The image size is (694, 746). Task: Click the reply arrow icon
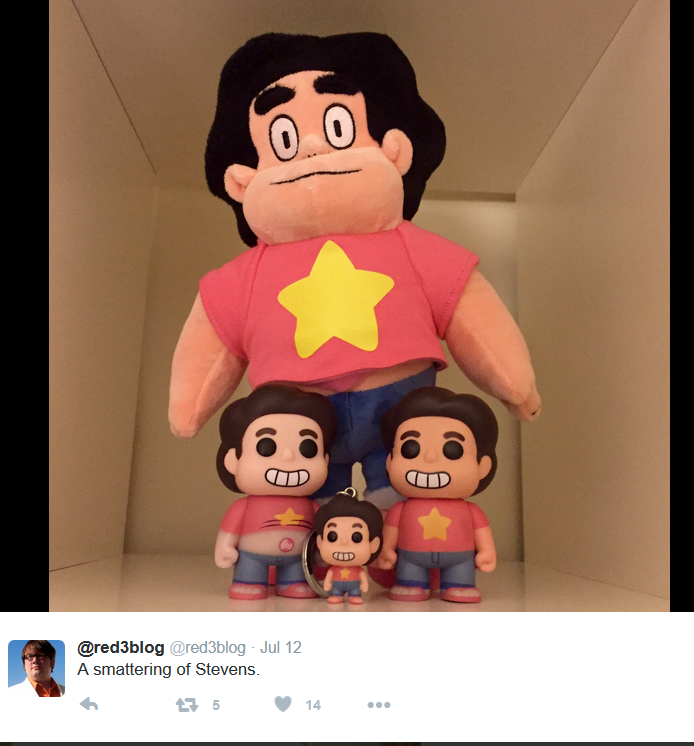(89, 704)
